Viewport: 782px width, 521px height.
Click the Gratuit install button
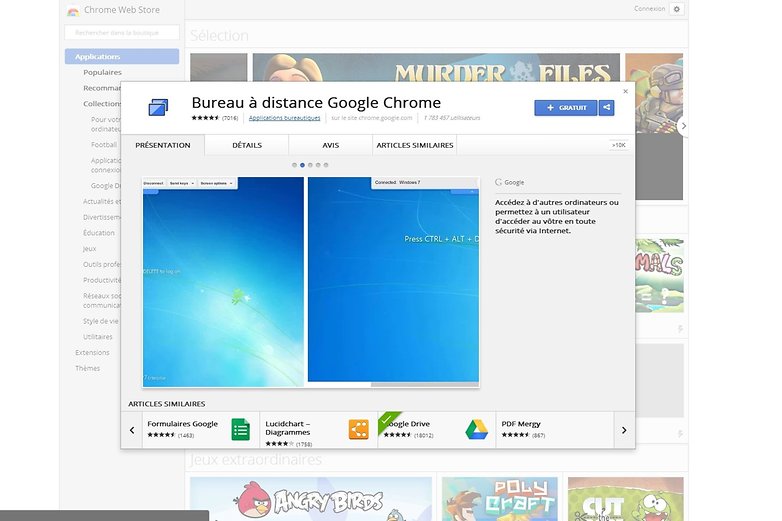(x=566, y=108)
